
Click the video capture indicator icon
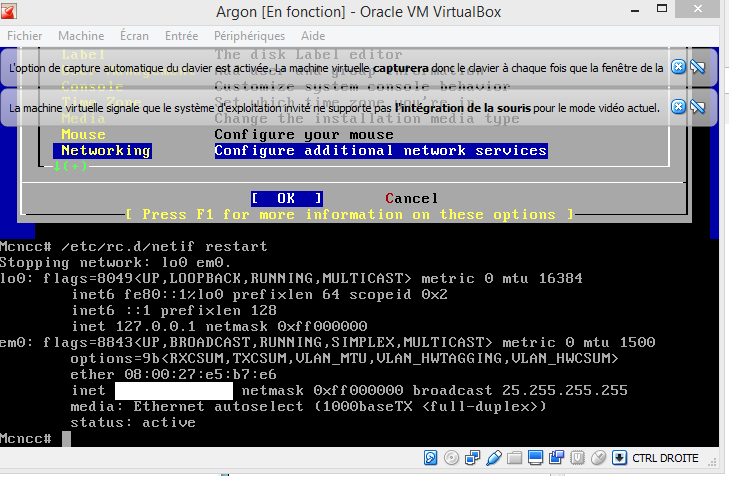click(556, 458)
